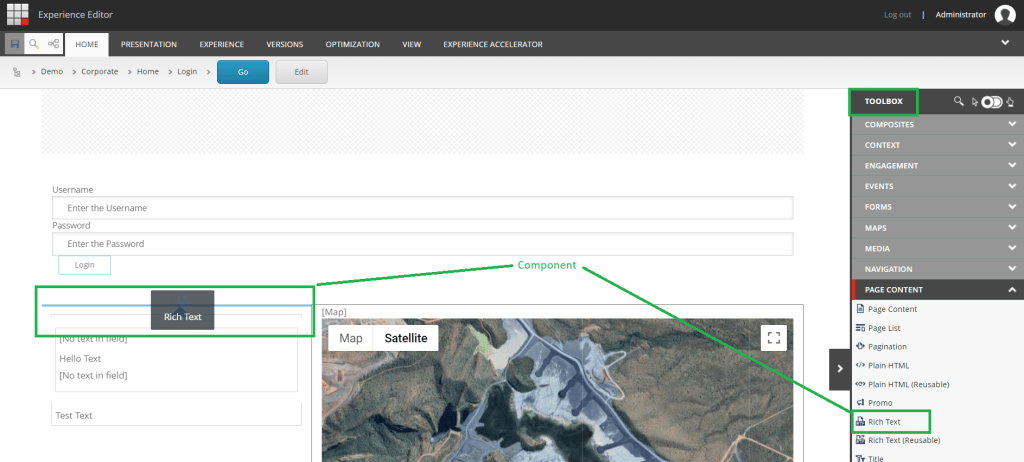Screen dimensions: 1024x462
Task: Collapse the Toolbox side panel arrow
Action: tap(839, 369)
